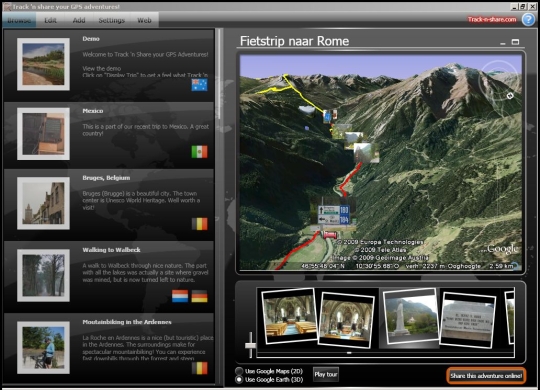Click the Mexico trip title

click(x=93, y=111)
